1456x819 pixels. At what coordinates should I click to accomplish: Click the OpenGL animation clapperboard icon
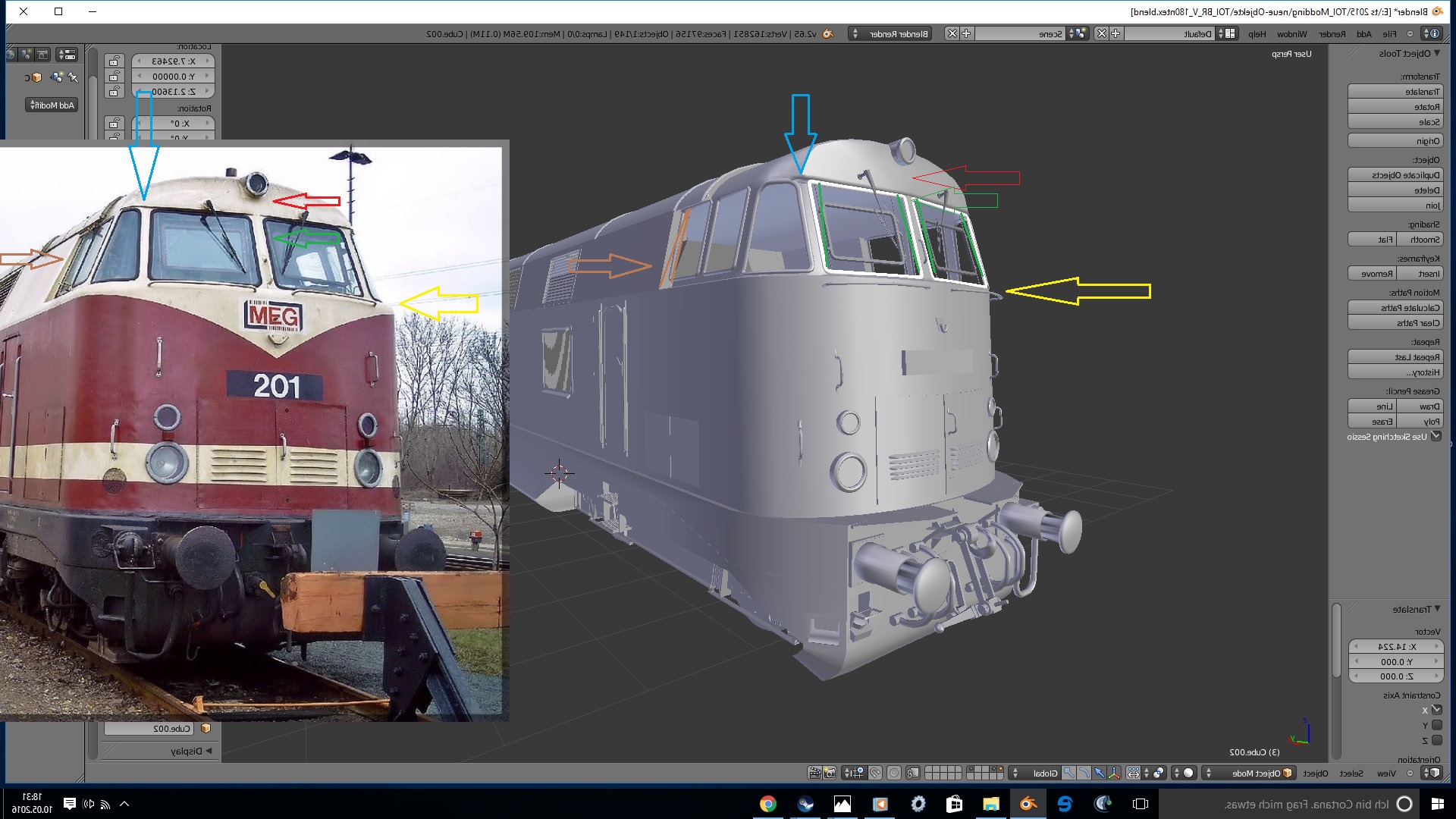click(x=815, y=773)
